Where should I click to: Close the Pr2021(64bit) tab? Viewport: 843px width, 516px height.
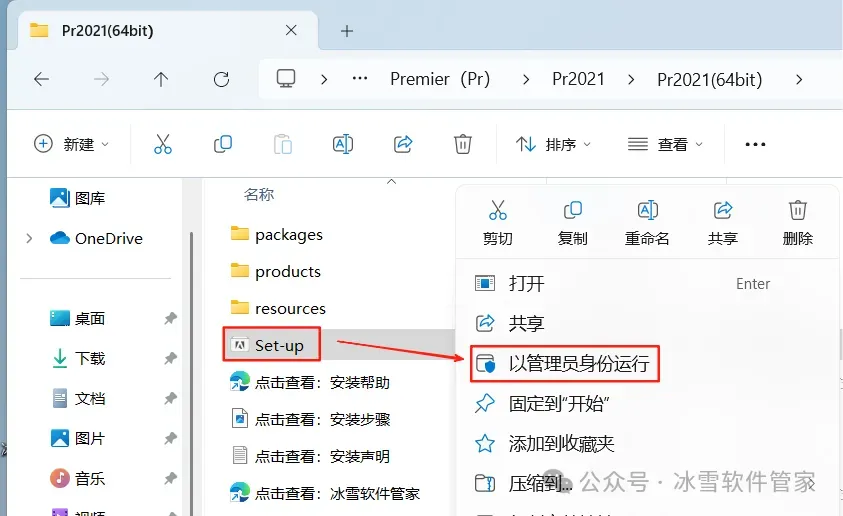[291, 31]
